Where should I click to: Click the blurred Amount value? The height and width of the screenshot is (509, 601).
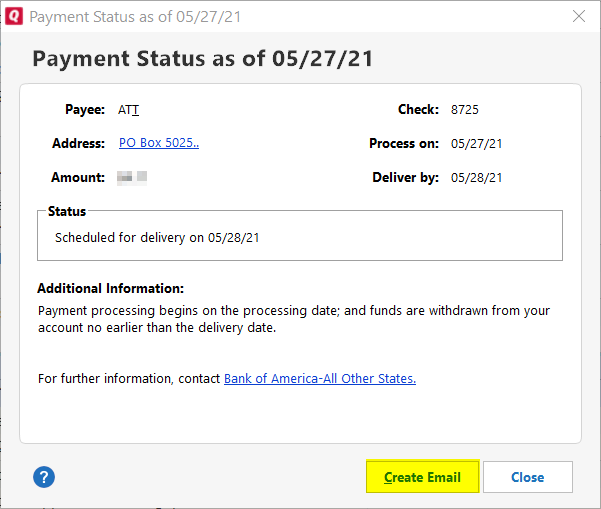[x=132, y=177]
